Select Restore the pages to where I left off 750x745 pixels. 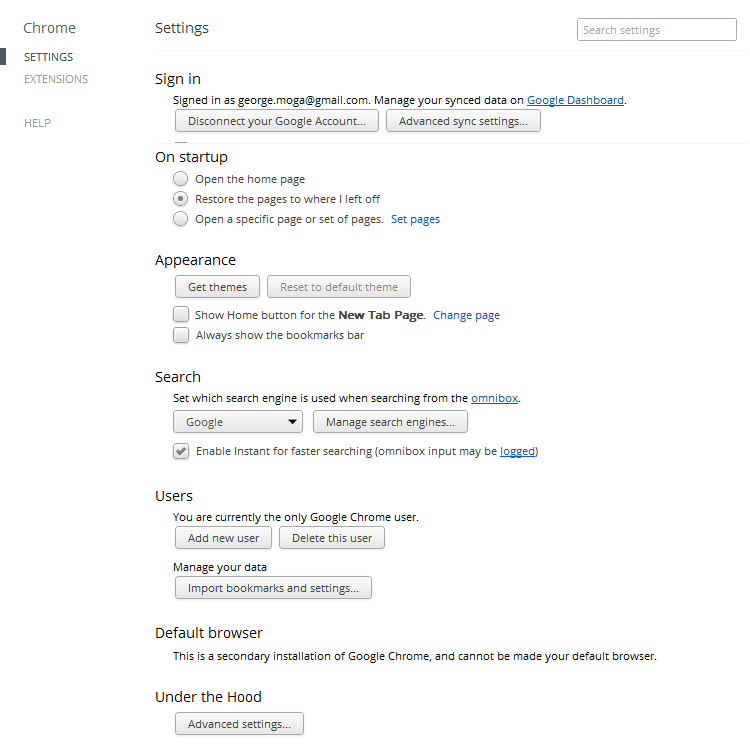click(x=180, y=198)
